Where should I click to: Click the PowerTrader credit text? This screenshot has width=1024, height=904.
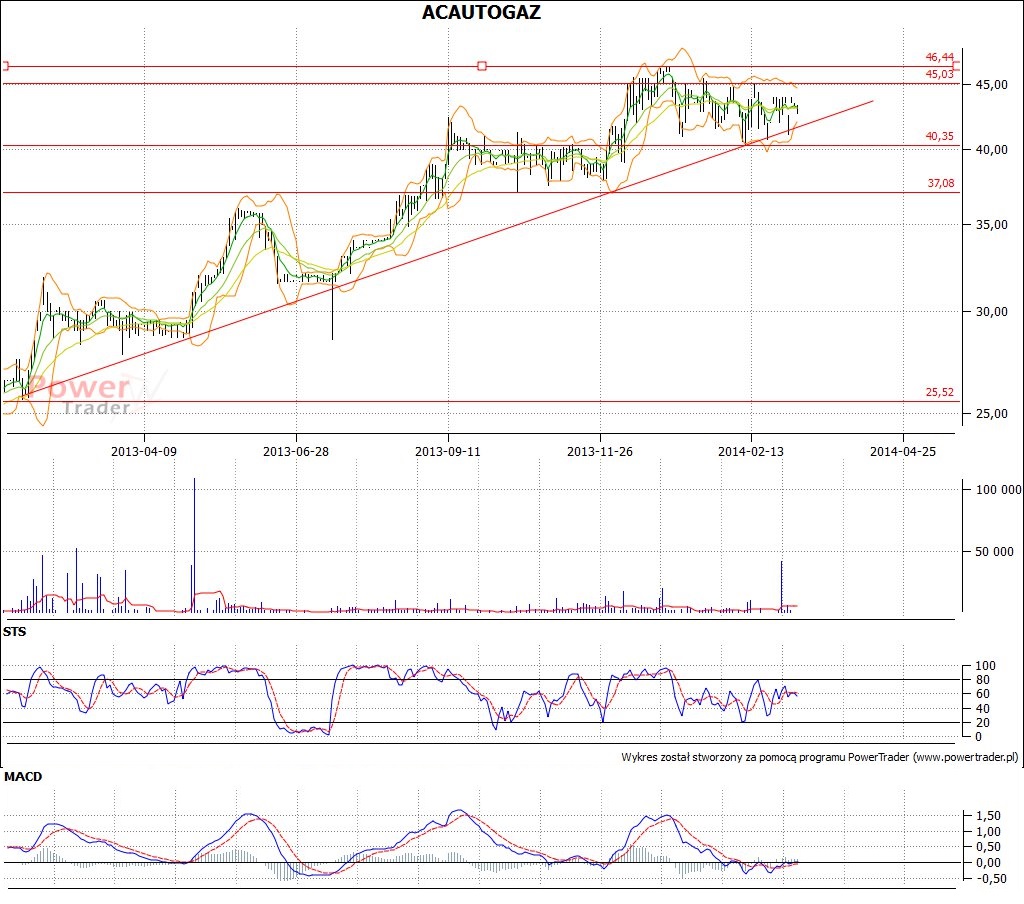pyautogui.click(x=820, y=758)
